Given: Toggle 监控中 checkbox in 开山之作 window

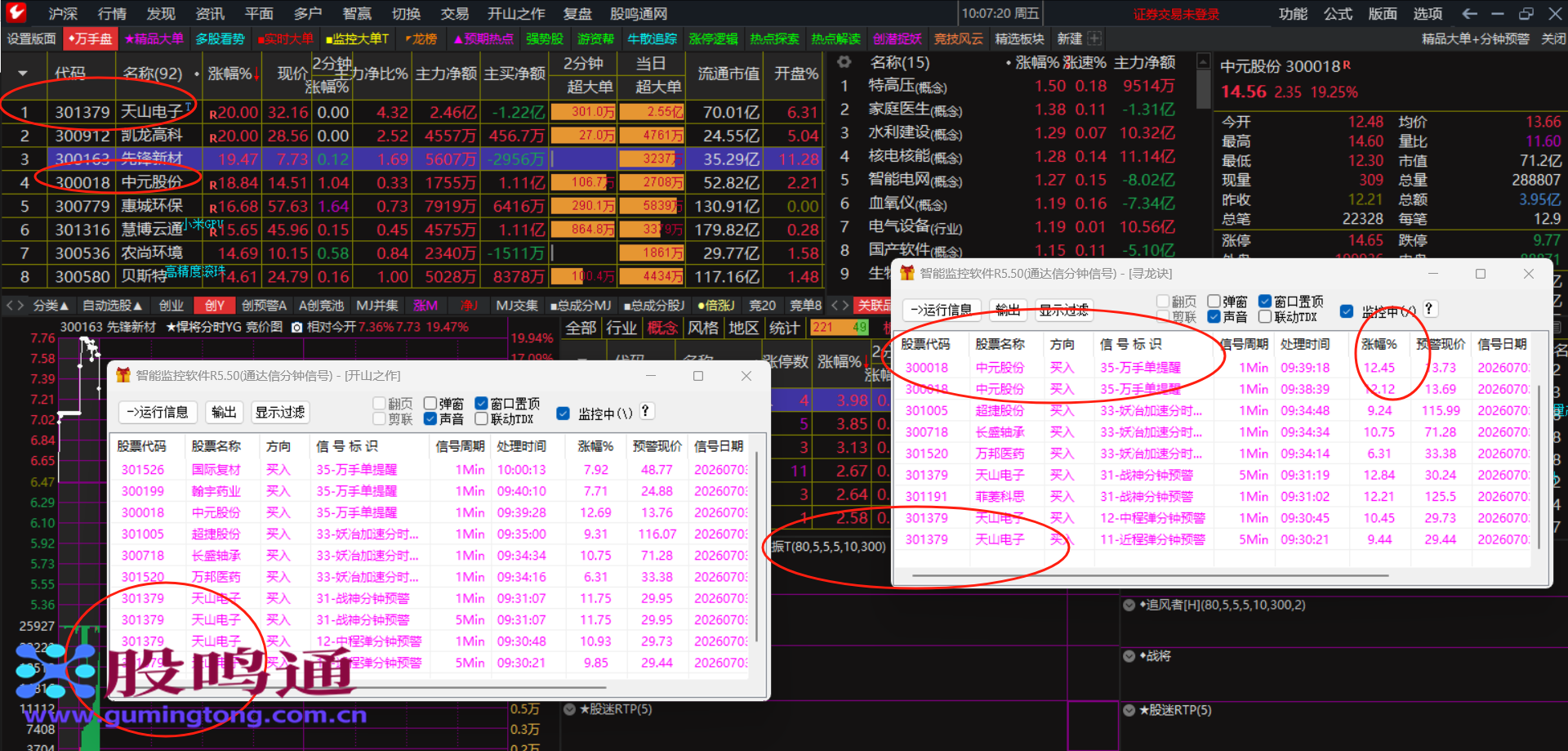Looking at the screenshot, I should [563, 413].
